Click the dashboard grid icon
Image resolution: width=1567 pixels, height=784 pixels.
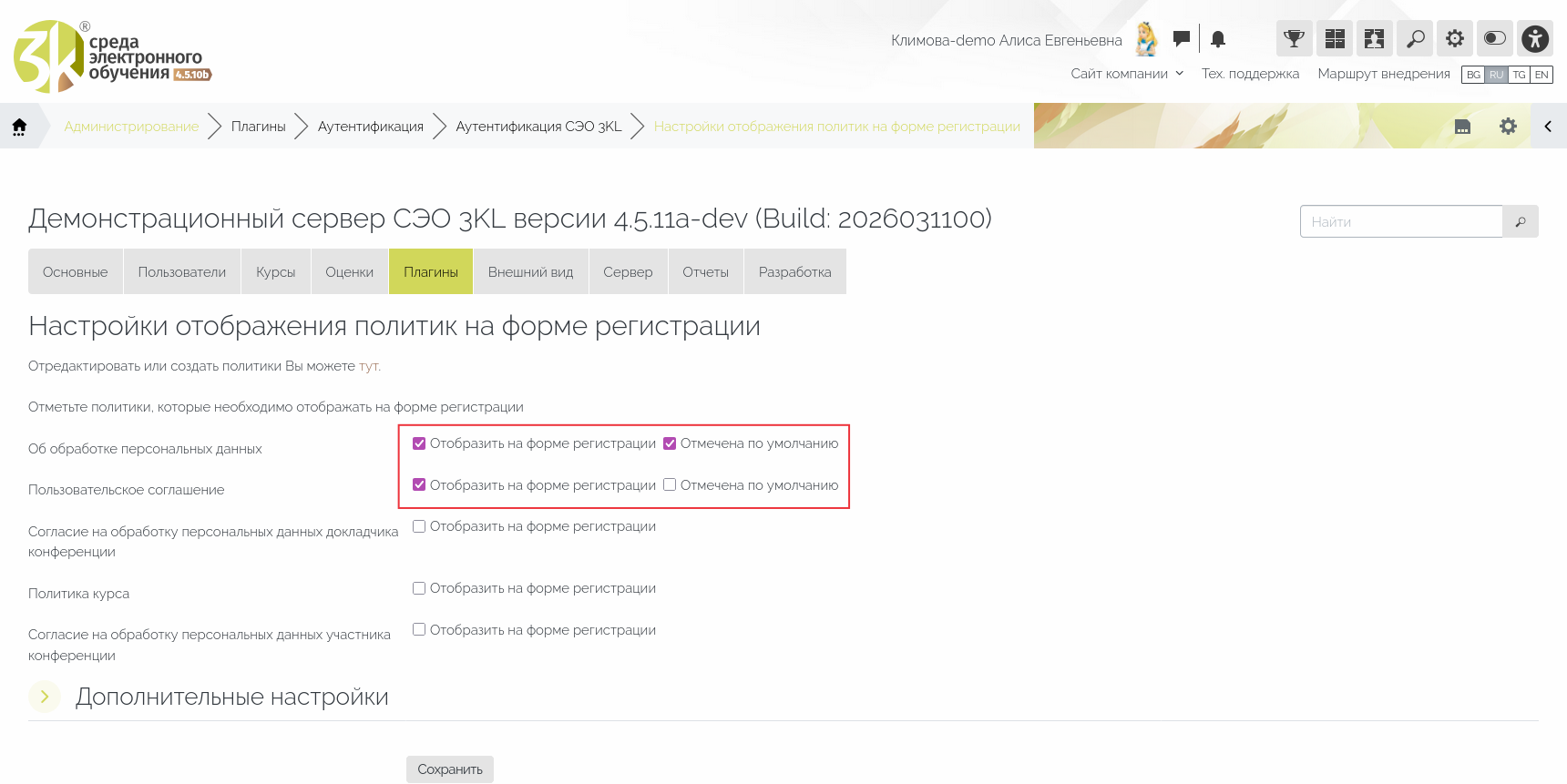(1335, 38)
